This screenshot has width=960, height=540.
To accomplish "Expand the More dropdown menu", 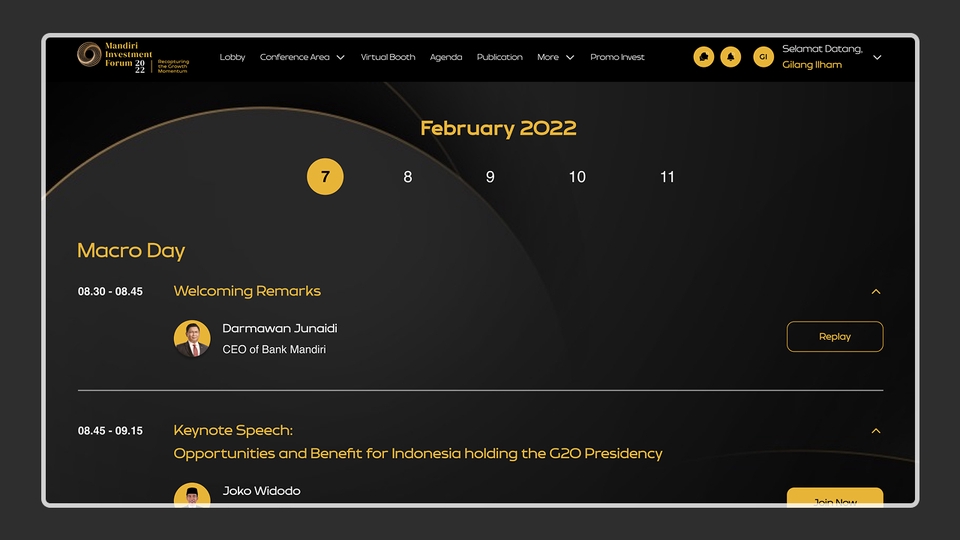I will click(555, 57).
